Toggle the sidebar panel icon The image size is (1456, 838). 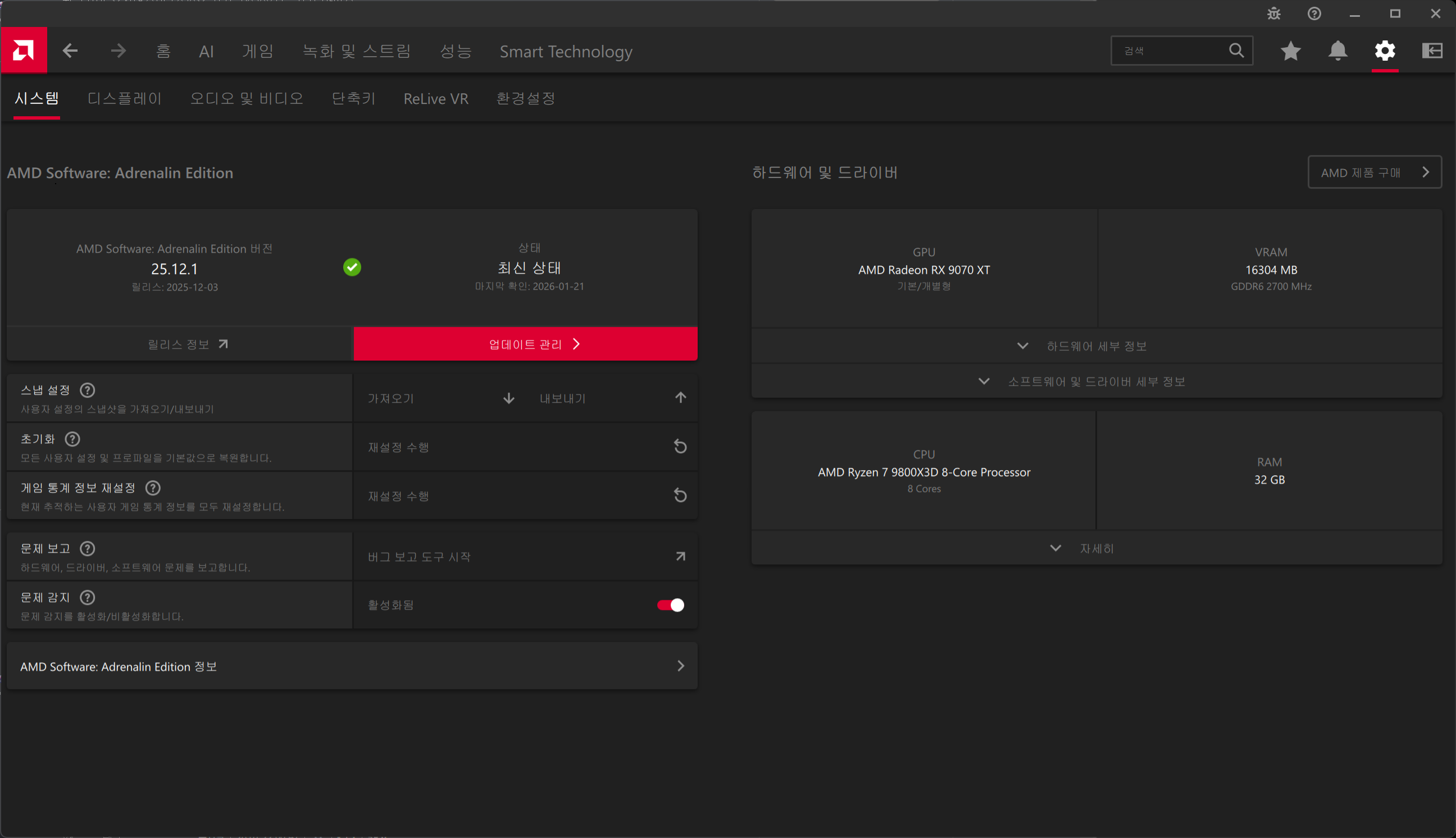point(1432,51)
